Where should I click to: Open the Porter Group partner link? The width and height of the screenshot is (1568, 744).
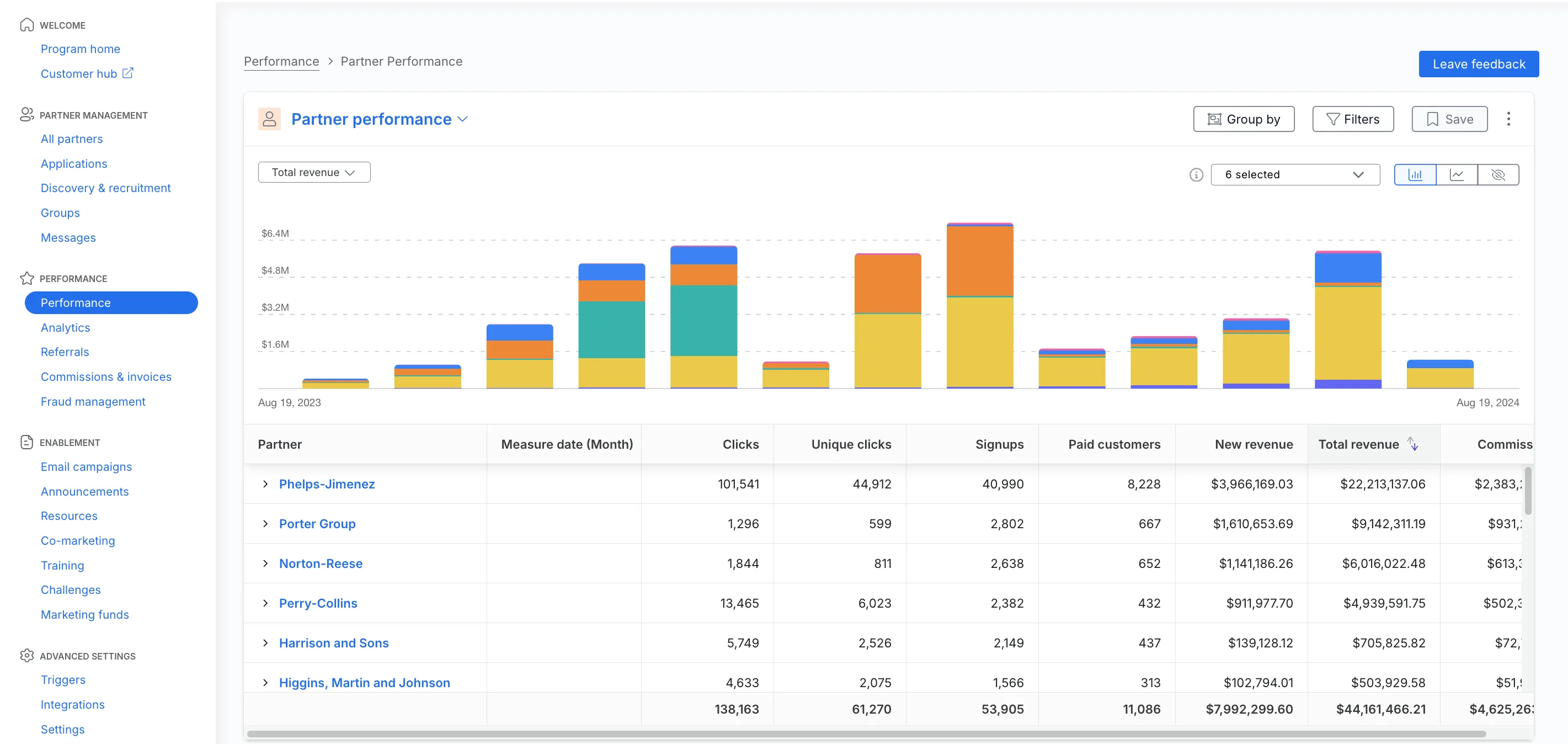point(317,524)
